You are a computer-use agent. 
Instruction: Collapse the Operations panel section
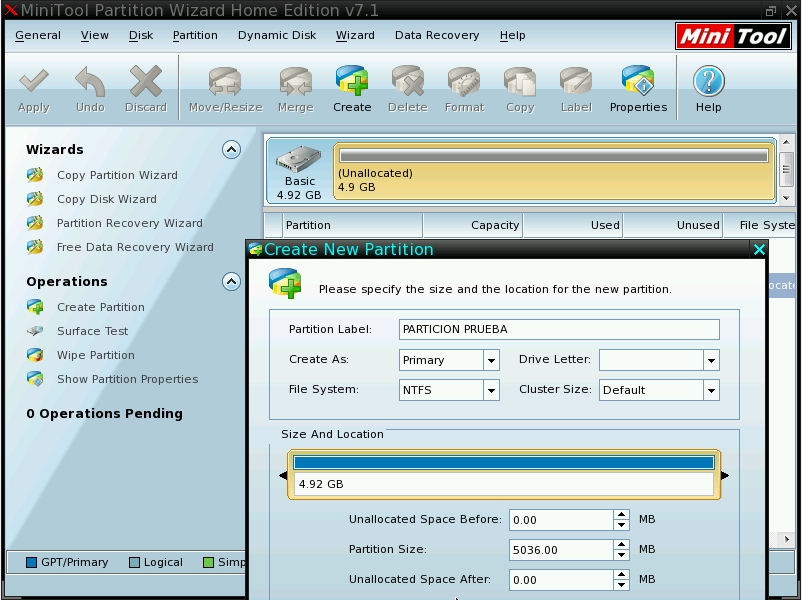pyautogui.click(x=231, y=280)
